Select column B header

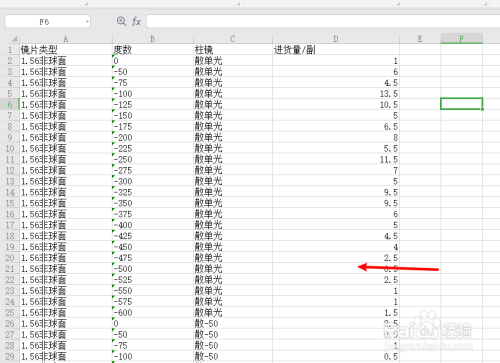coord(153,39)
